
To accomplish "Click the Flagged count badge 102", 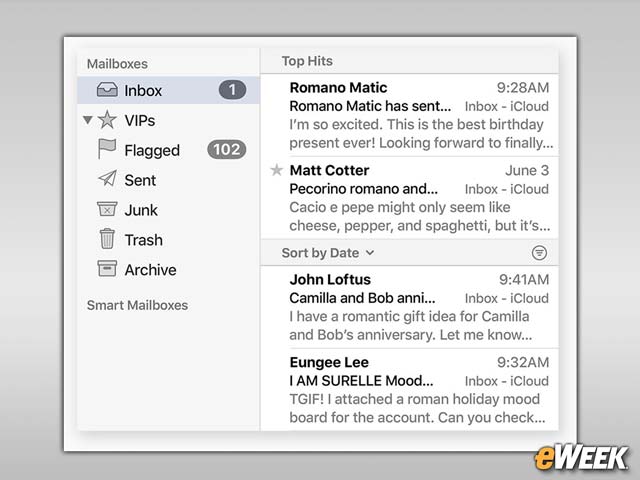I will coord(227,149).
